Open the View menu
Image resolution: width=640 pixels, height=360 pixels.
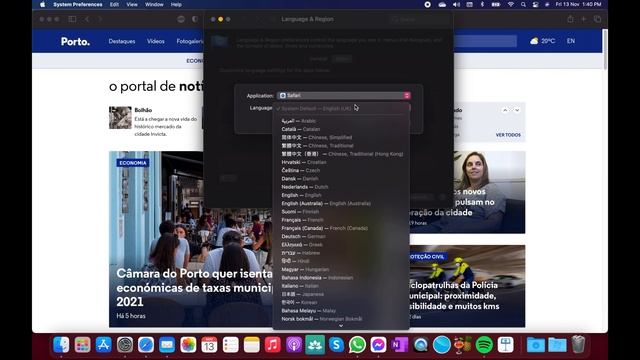point(132,4)
